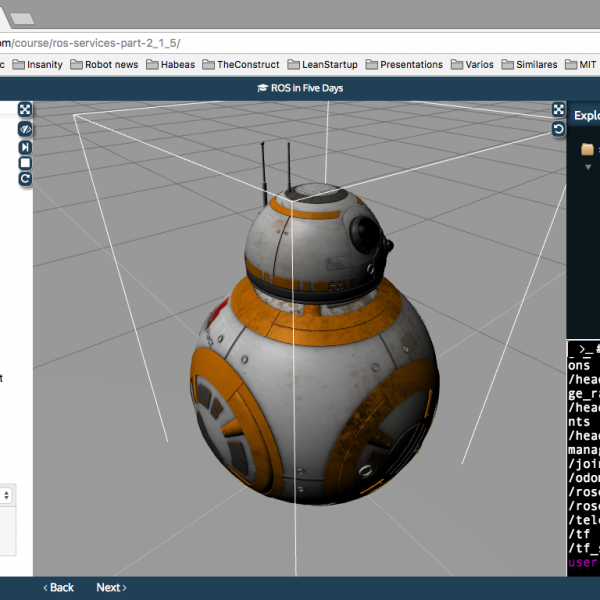Click the Explorer panel header
600x600 pixels.
pos(583,115)
